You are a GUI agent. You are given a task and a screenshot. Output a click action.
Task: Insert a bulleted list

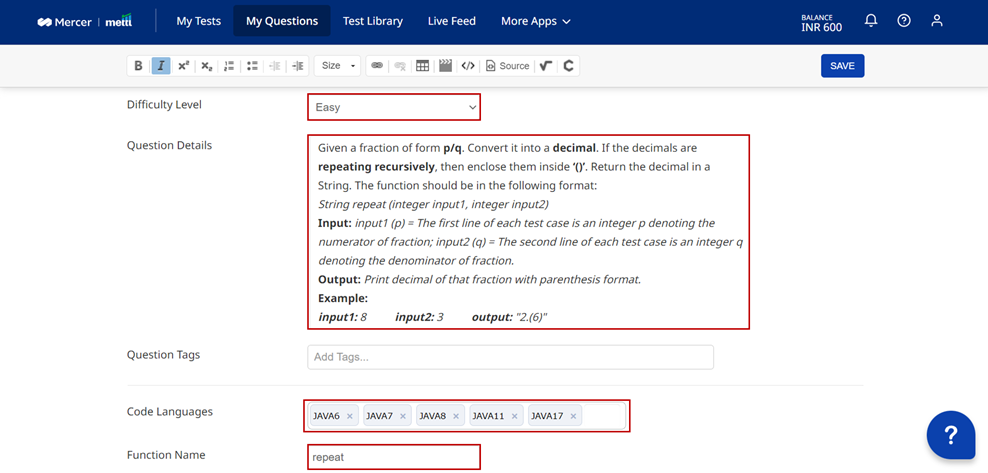[252, 66]
